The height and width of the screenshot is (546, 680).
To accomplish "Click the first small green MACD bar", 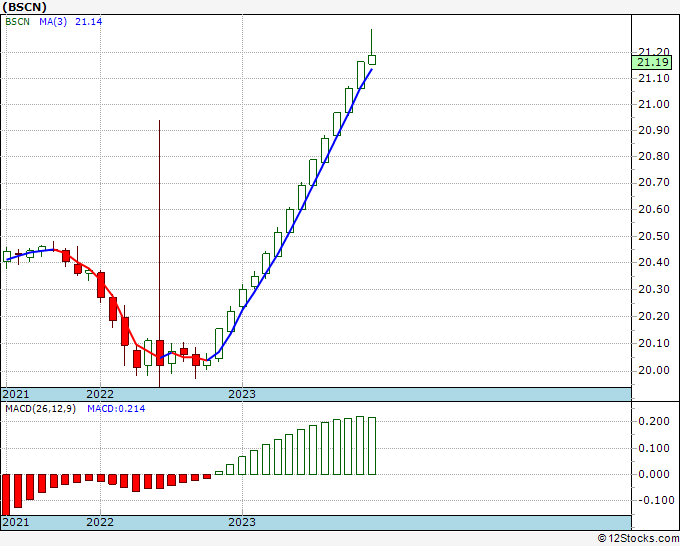I will (x=219, y=473).
